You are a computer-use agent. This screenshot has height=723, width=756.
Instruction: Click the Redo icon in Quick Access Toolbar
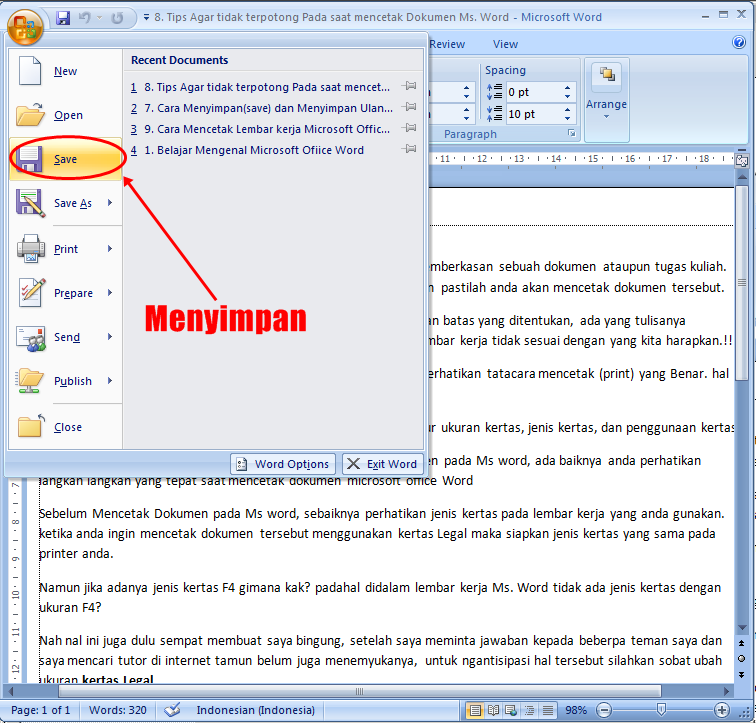(117, 18)
